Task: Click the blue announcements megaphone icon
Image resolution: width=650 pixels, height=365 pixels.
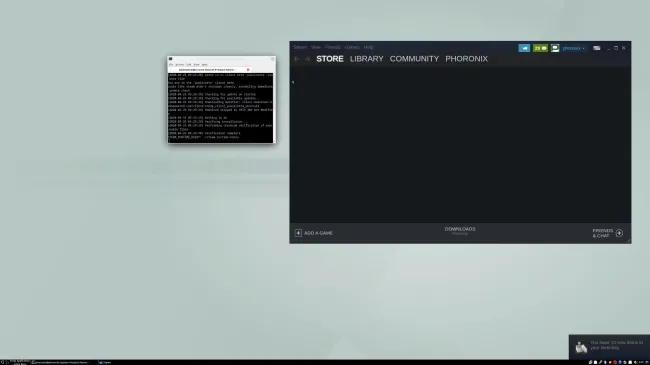Action: pos(524,48)
